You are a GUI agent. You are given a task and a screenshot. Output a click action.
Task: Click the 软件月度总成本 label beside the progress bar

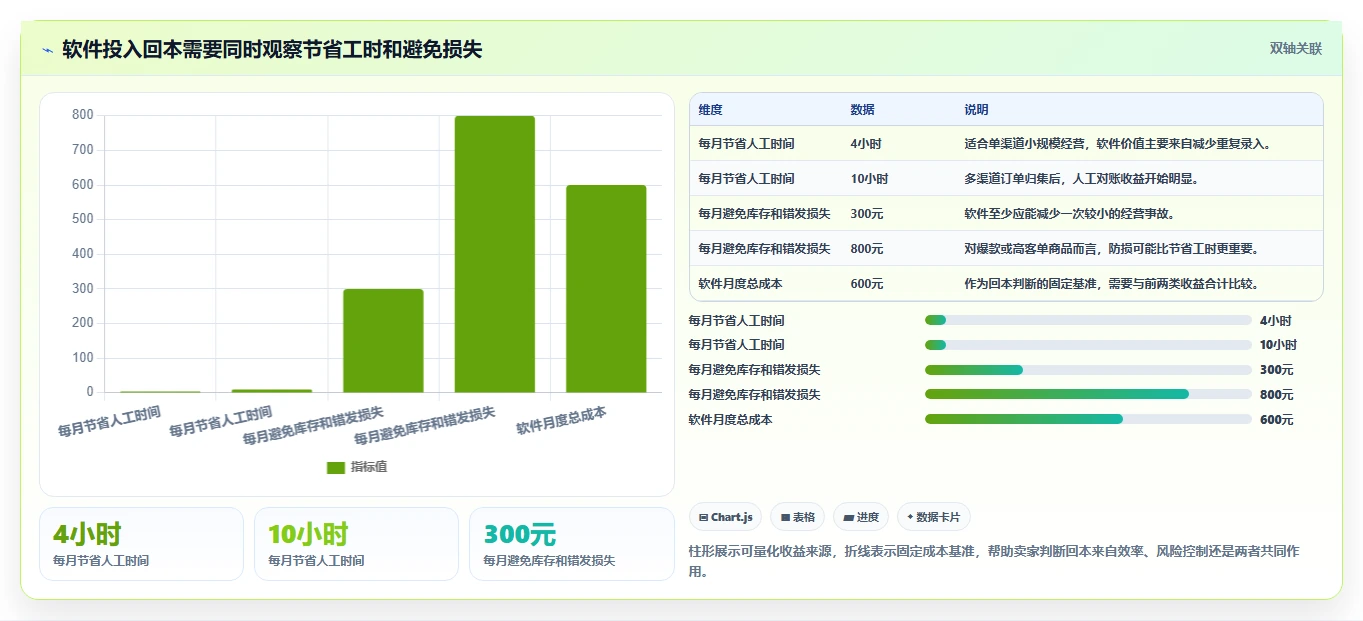pyautogui.click(x=730, y=420)
